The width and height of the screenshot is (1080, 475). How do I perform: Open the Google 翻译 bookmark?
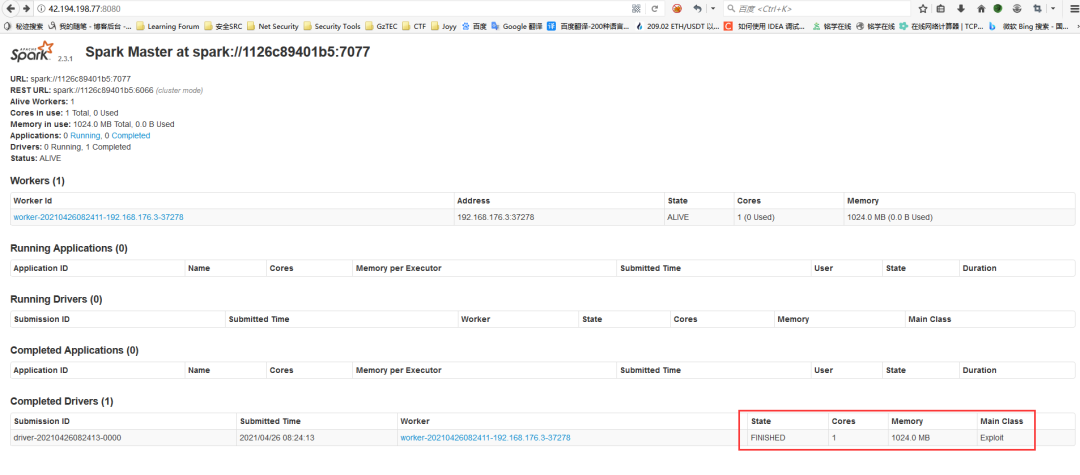517,26
